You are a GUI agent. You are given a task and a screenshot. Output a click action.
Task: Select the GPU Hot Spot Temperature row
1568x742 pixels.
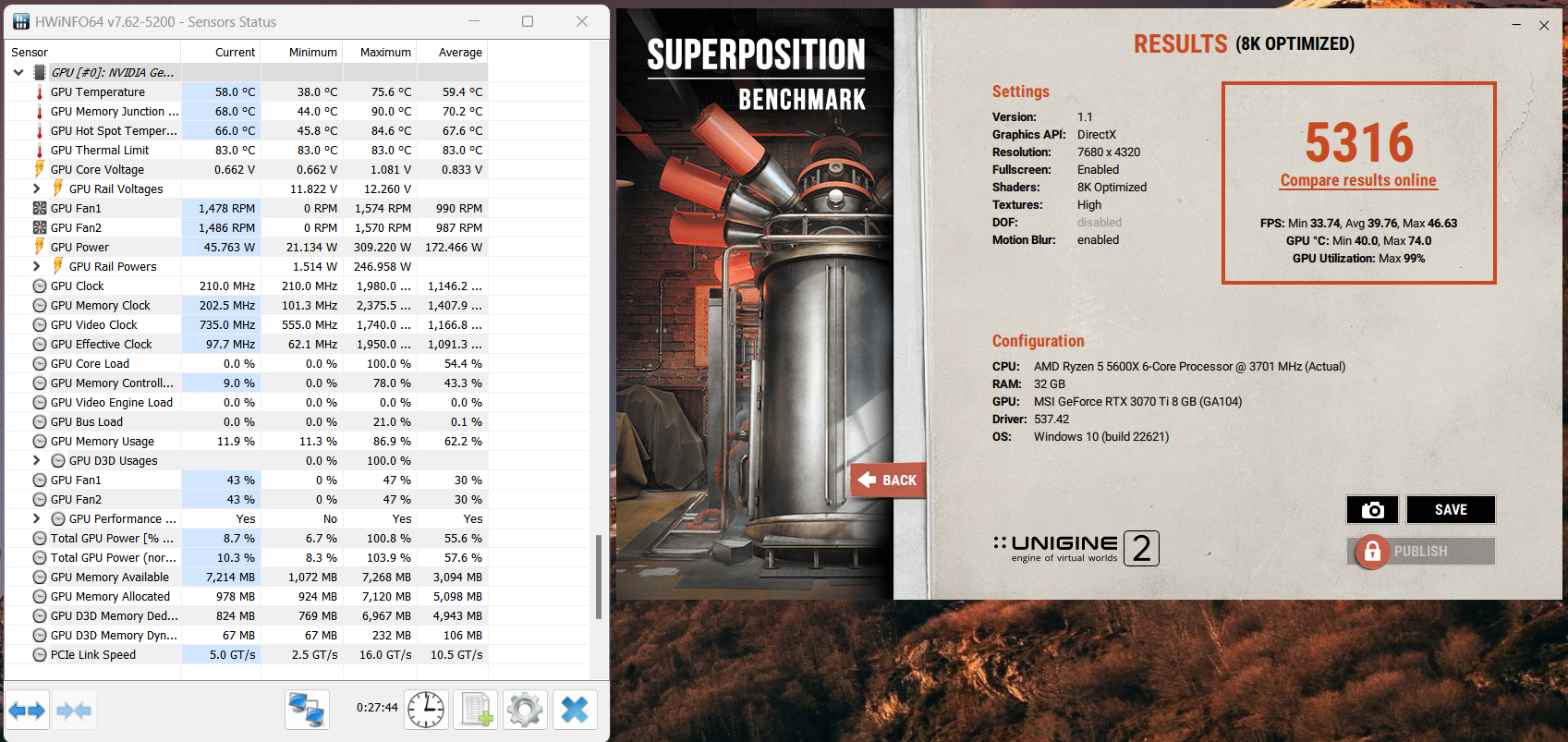(x=246, y=131)
